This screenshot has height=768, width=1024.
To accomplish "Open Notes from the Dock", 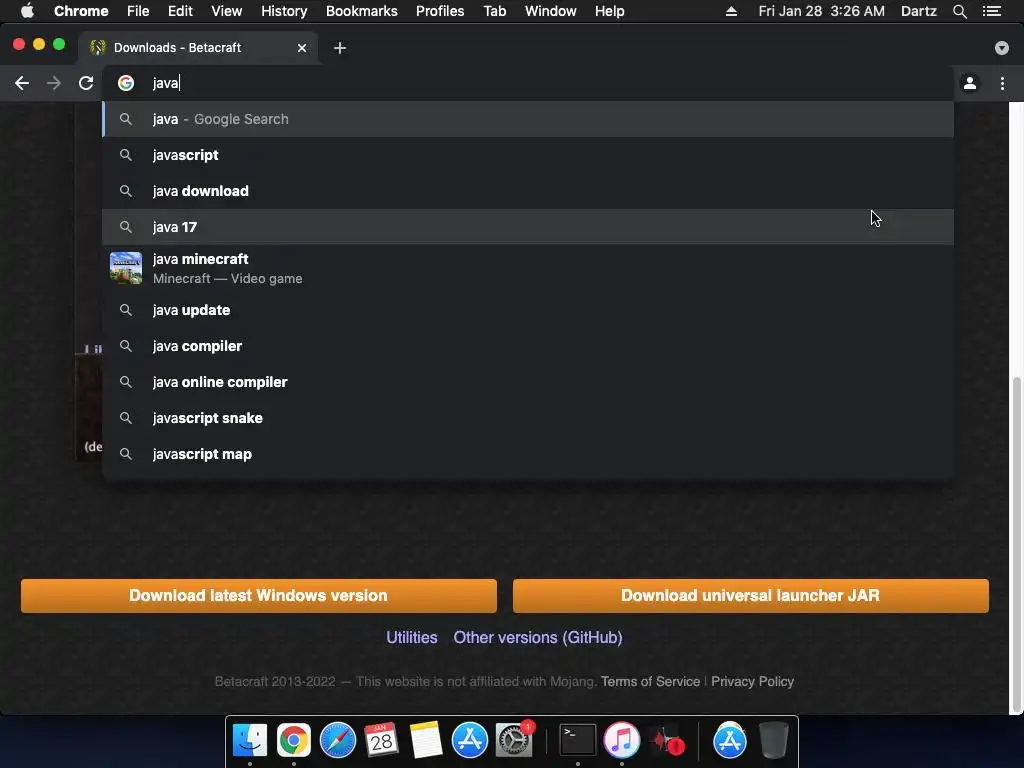I will coord(426,741).
